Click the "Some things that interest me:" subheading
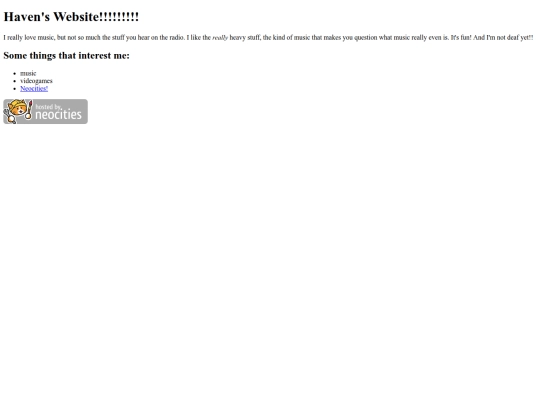The width and height of the screenshot is (540, 405). 66,55
